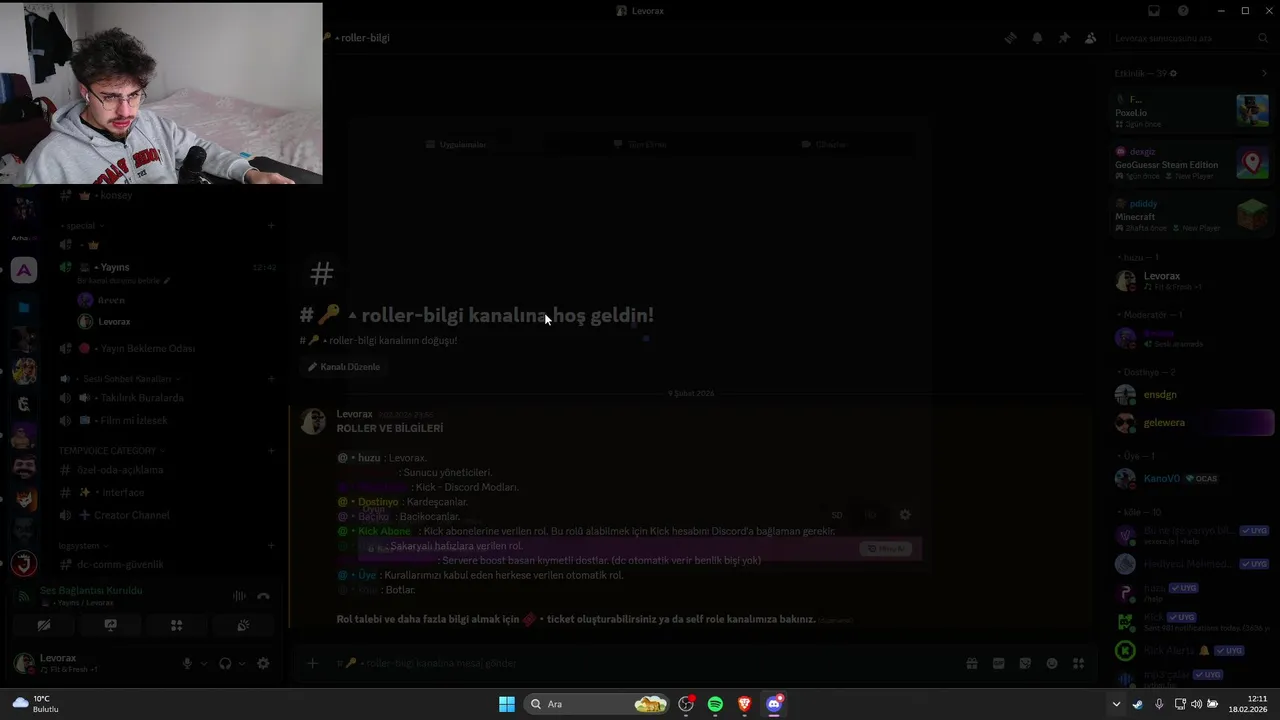Open the Help question mark icon

[1183, 11]
